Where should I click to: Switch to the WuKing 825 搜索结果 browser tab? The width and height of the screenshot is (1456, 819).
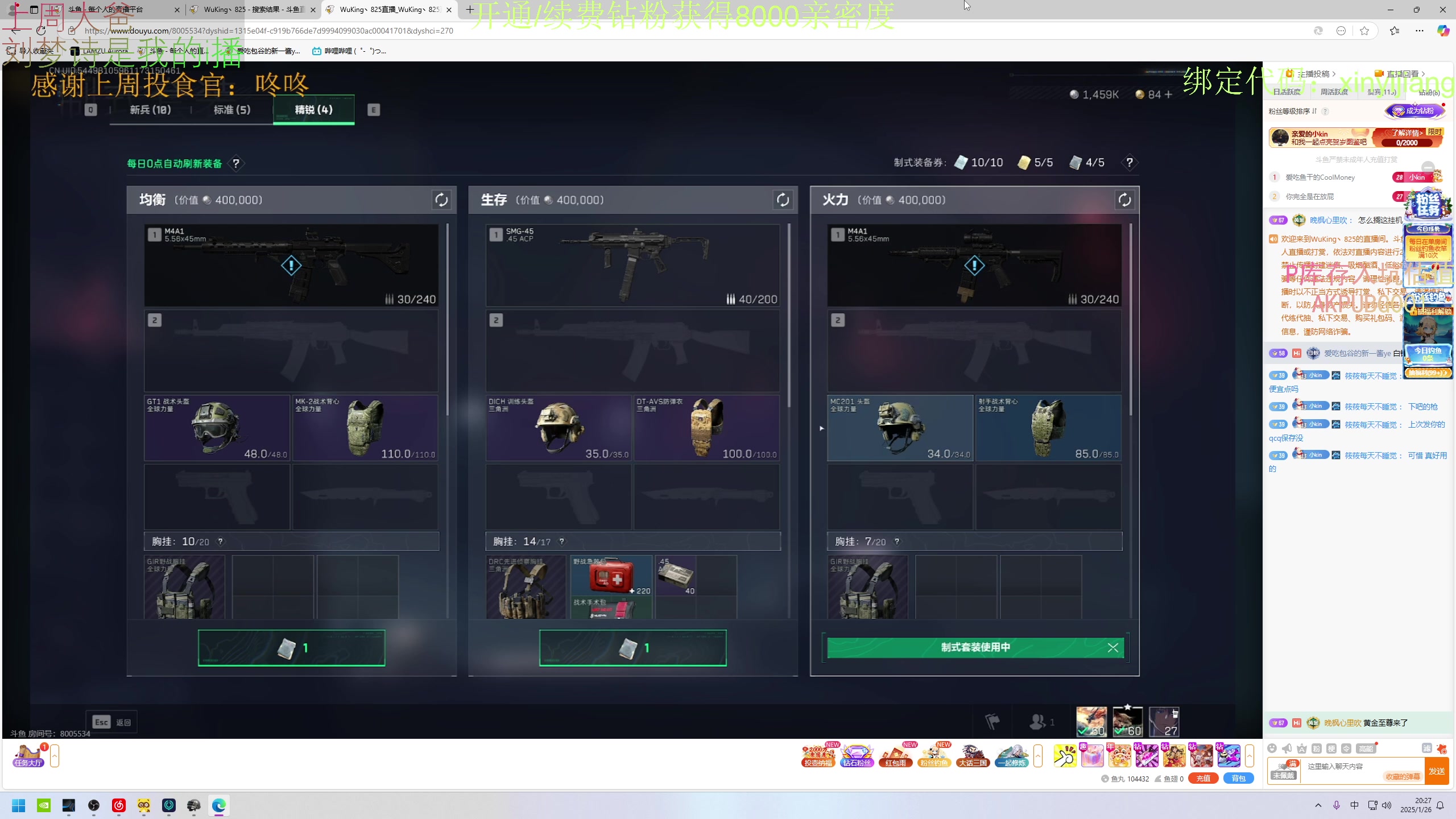[253, 10]
